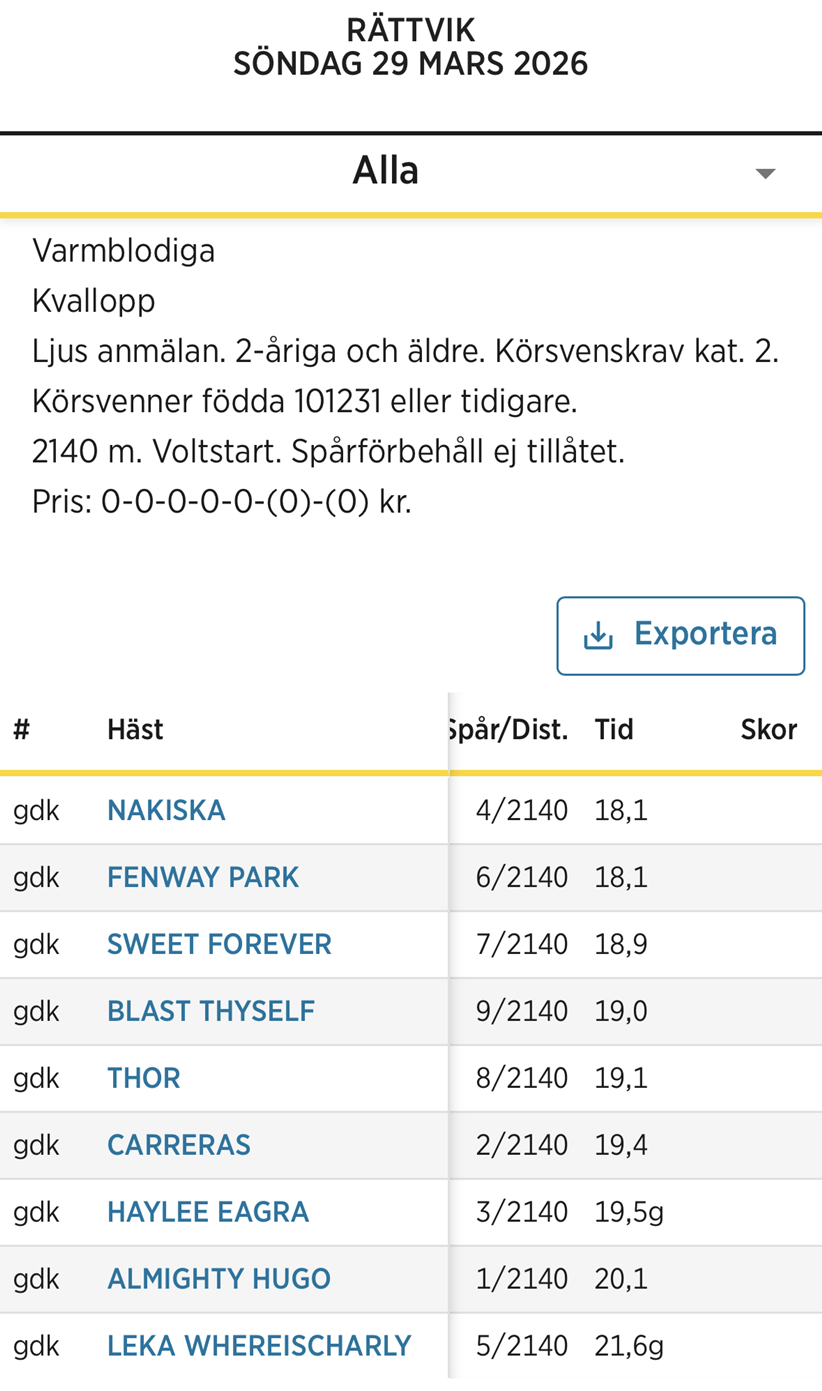822x1391 pixels.
Task: Click the RÄTTVIK page heading
Action: coord(411,30)
